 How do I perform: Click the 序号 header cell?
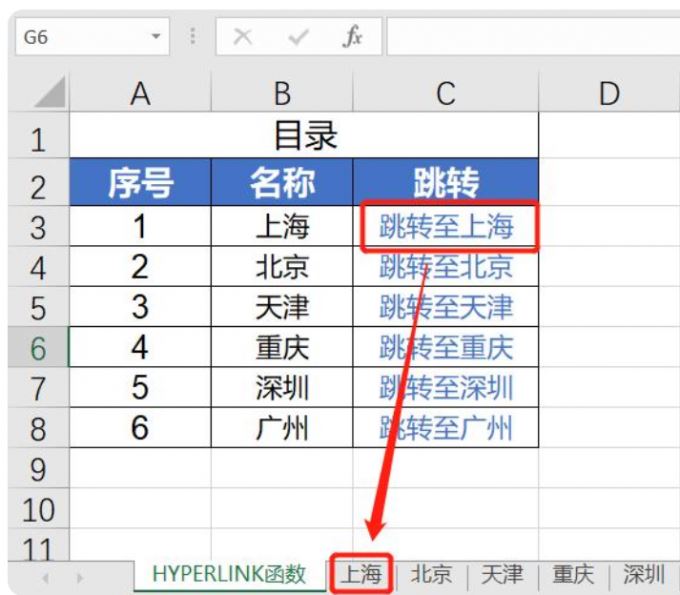tap(141, 182)
